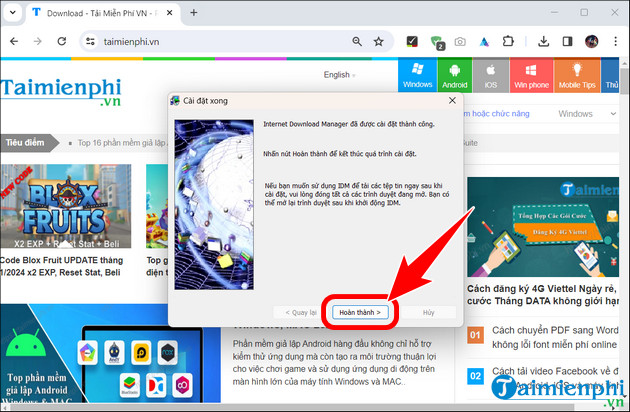Toggle the browser side panel icon

567,41
